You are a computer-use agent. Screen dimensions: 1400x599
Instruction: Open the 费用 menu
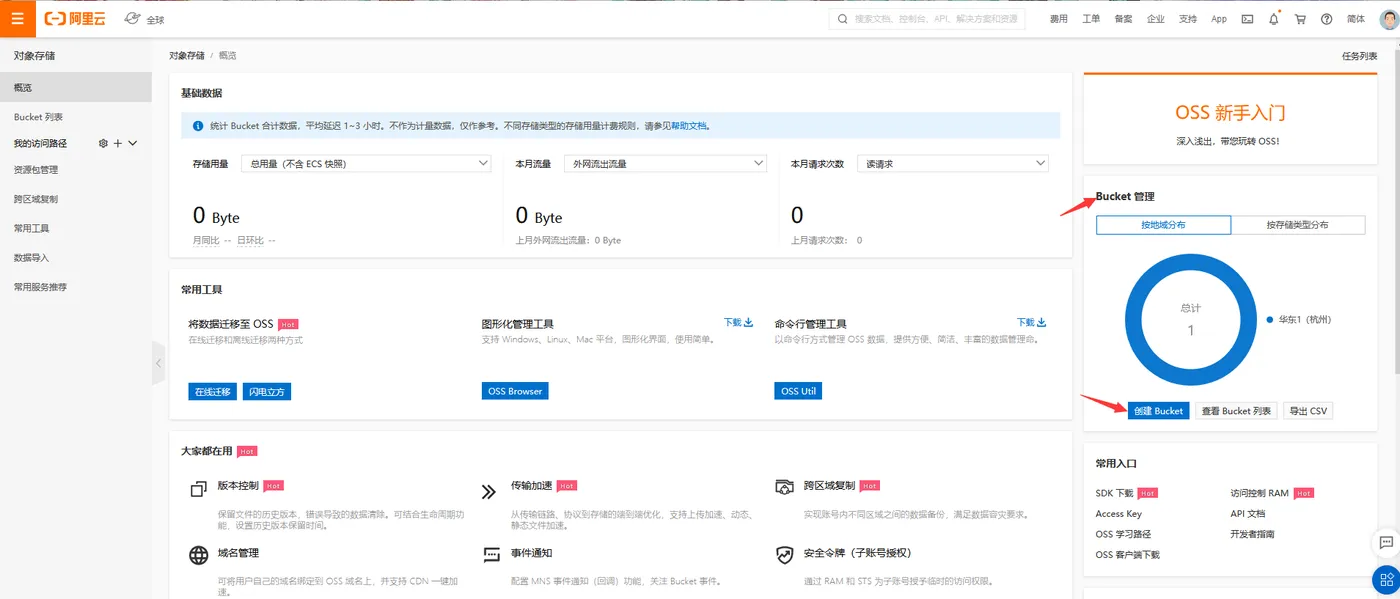[1059, 19]
